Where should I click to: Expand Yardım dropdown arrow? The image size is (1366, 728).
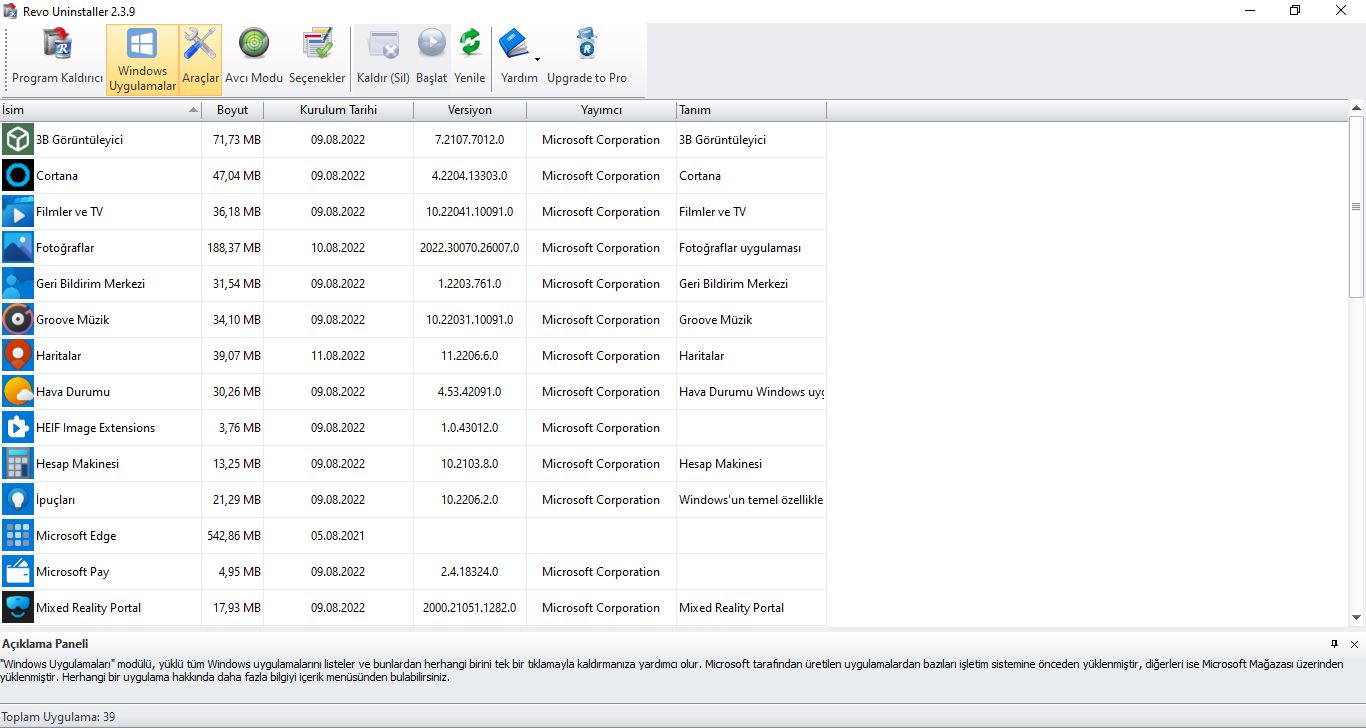[537, 59]
